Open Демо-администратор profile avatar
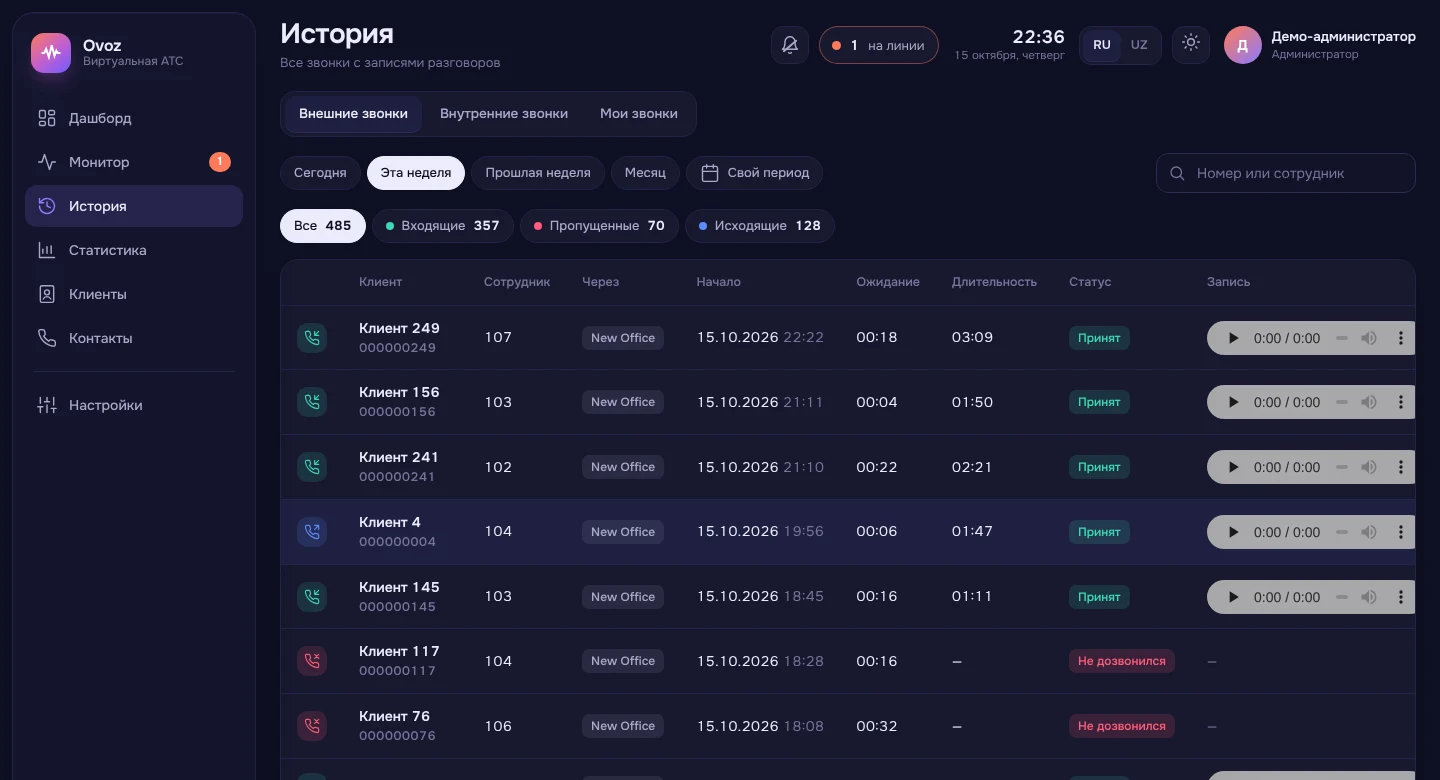The height and width of the screenshot is (780, 1440). [x=1243, y=45]
